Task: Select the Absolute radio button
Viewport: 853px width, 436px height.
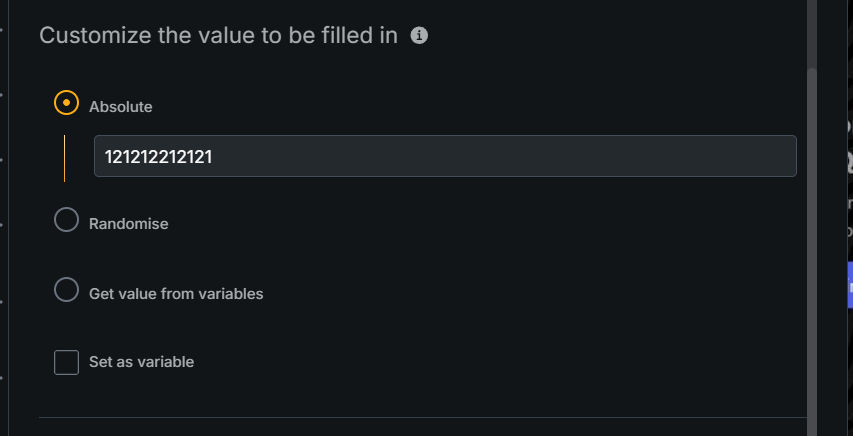Action: 66,104
